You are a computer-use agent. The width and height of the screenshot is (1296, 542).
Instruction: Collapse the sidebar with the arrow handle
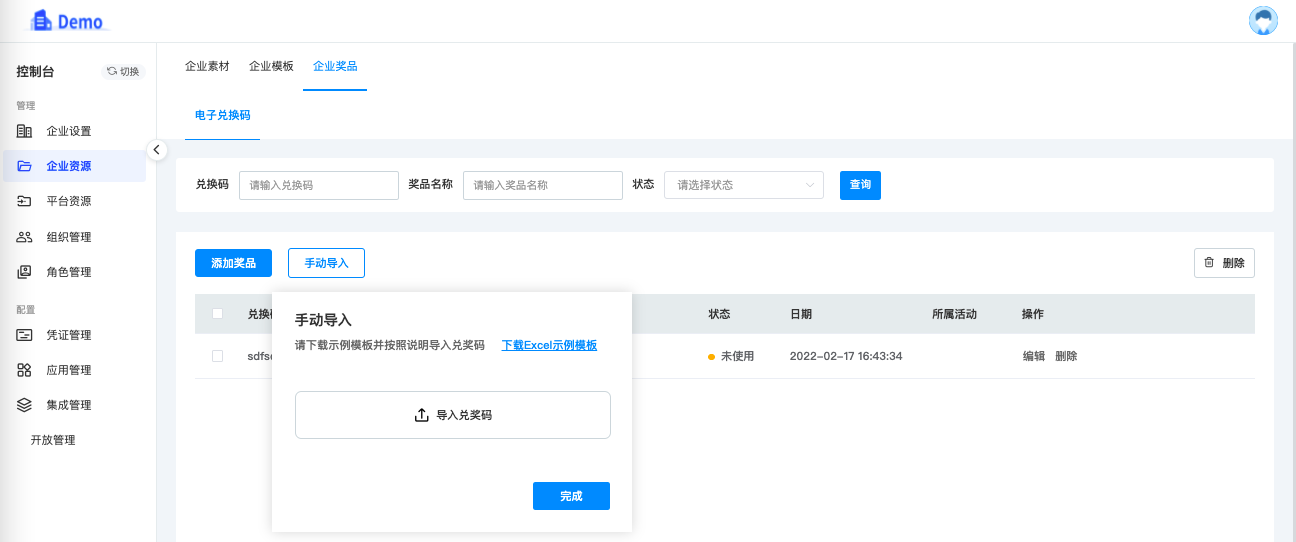coord(157,150)
